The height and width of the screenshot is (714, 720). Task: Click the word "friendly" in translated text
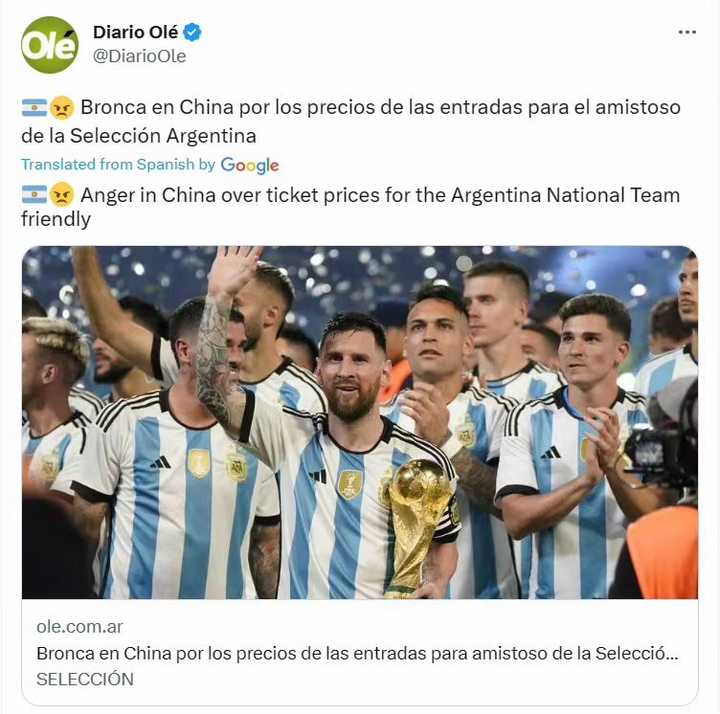point(56,219)
